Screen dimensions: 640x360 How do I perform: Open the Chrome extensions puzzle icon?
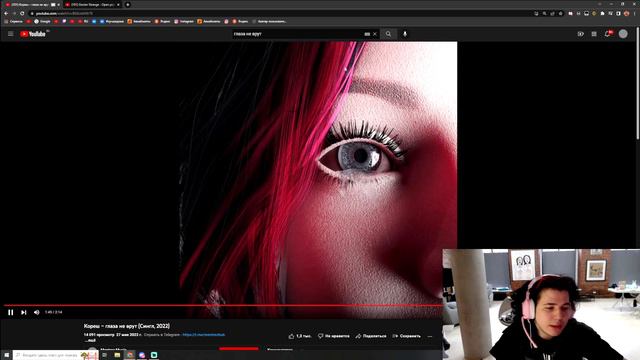coord(602,13)
